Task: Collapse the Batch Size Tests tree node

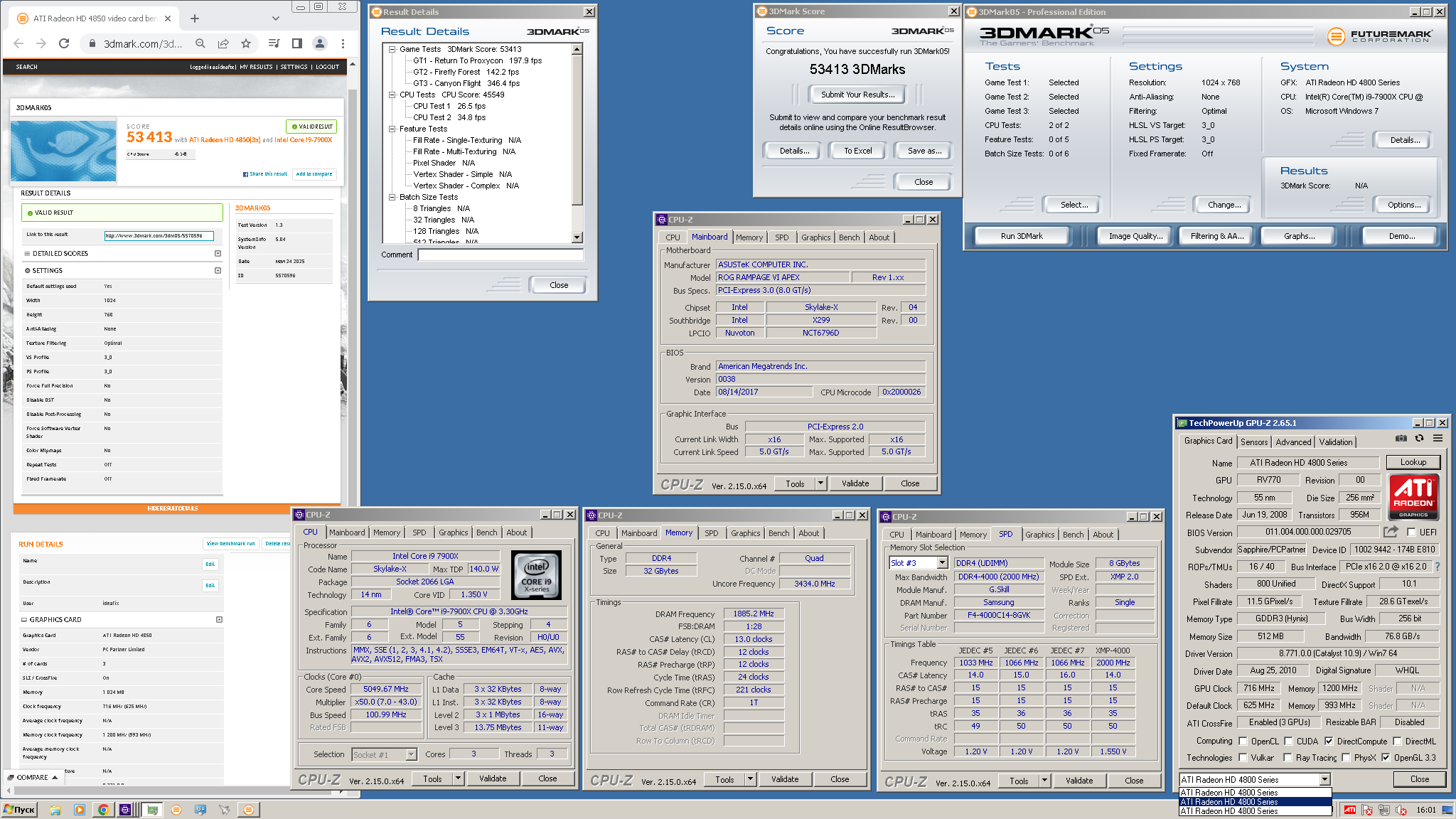Action: coord(392,197)
